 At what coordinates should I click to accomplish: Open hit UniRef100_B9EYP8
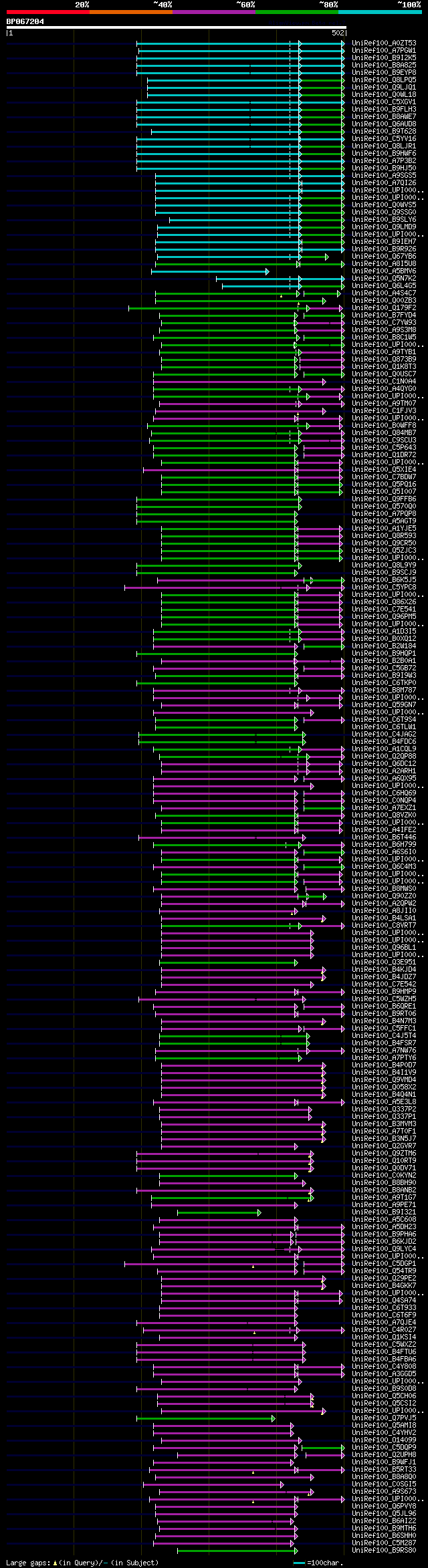click(x=384, y=72)
